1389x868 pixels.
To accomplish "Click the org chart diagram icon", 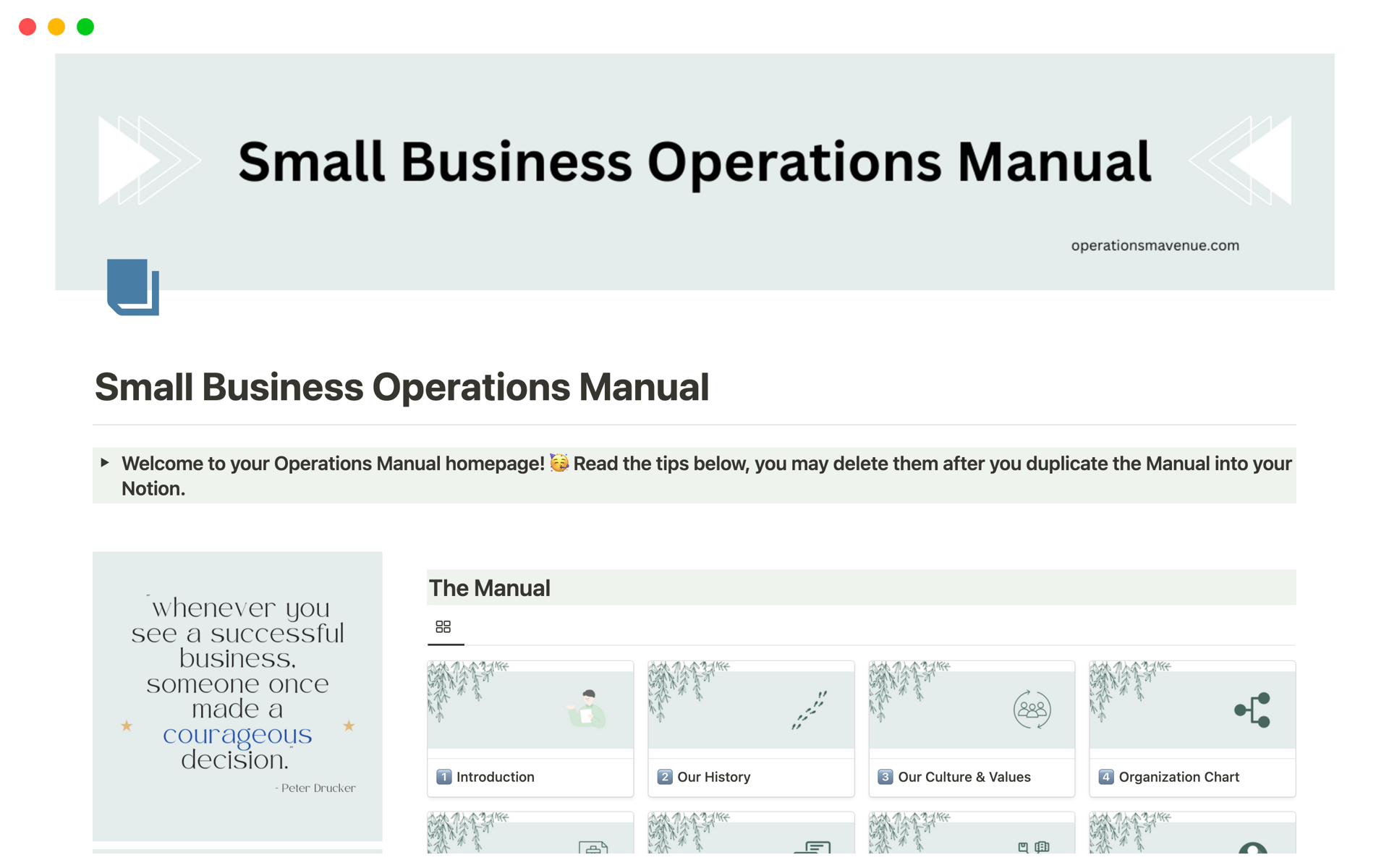I will tap(1252, 710).
